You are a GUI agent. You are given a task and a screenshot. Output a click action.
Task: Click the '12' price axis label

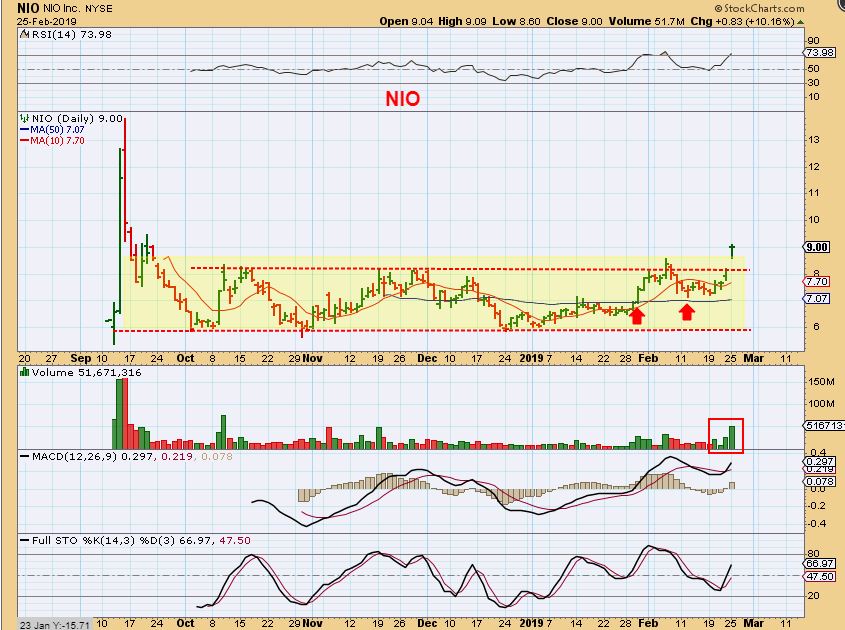tap(814, 167)
